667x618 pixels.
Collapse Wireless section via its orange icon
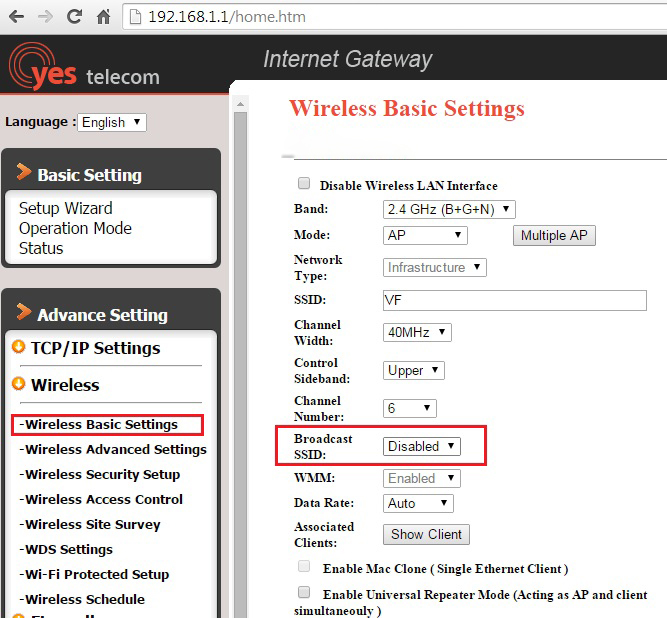tap(18, 384)
